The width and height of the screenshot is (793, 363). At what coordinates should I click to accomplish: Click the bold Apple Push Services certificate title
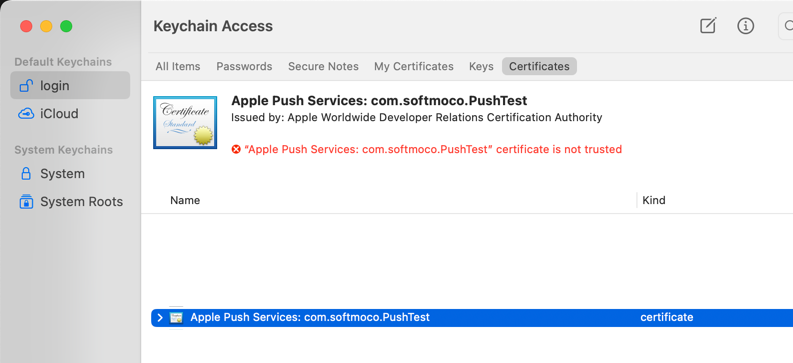[x=379, y=101]
